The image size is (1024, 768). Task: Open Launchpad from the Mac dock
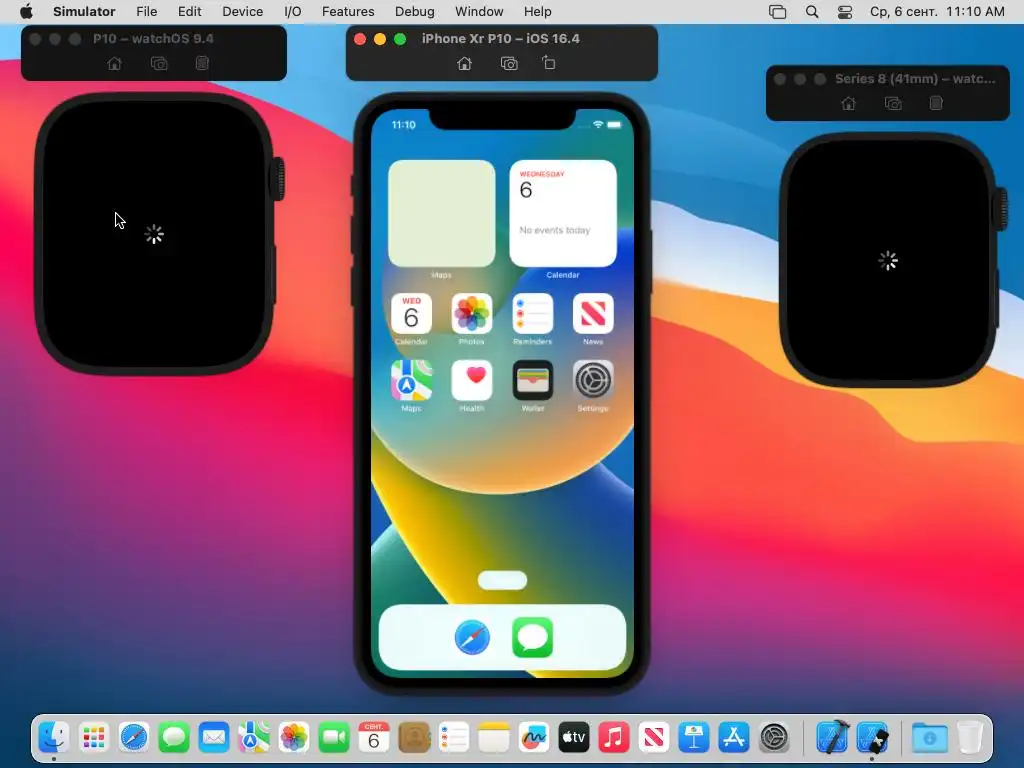94,737
